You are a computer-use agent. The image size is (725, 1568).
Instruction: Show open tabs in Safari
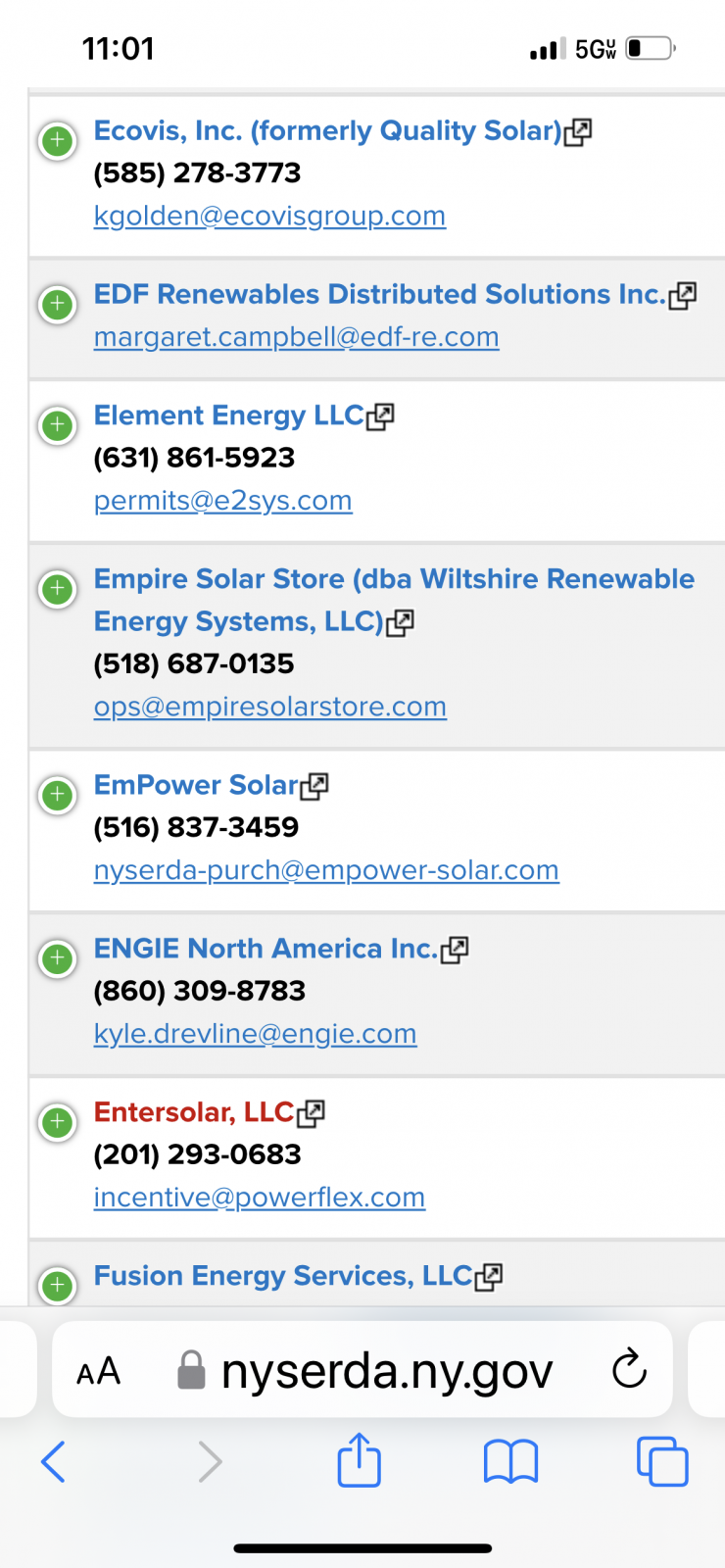tap(662, 1461)
